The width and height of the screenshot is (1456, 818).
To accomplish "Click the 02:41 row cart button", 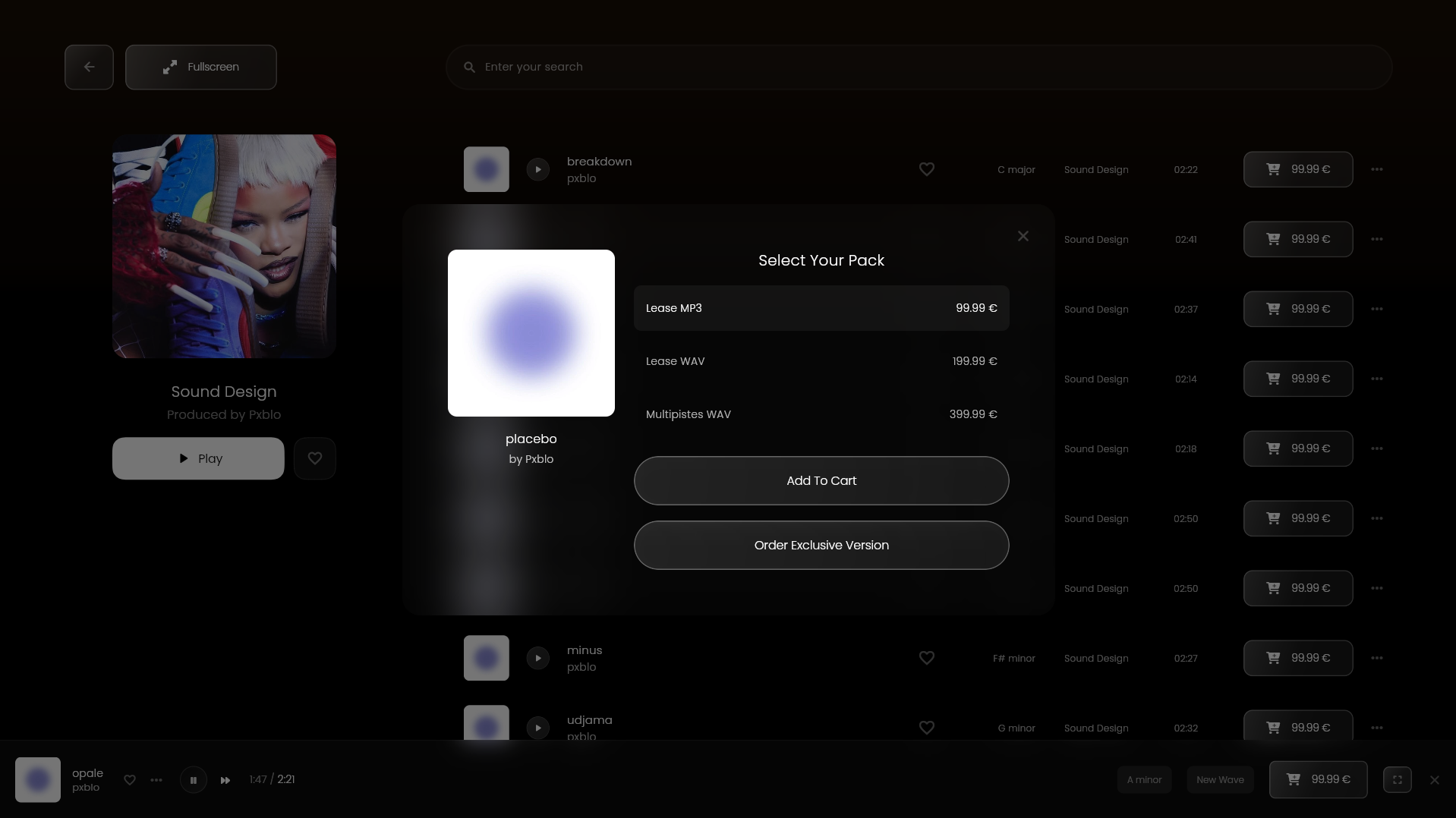I will coord(1298,239).
